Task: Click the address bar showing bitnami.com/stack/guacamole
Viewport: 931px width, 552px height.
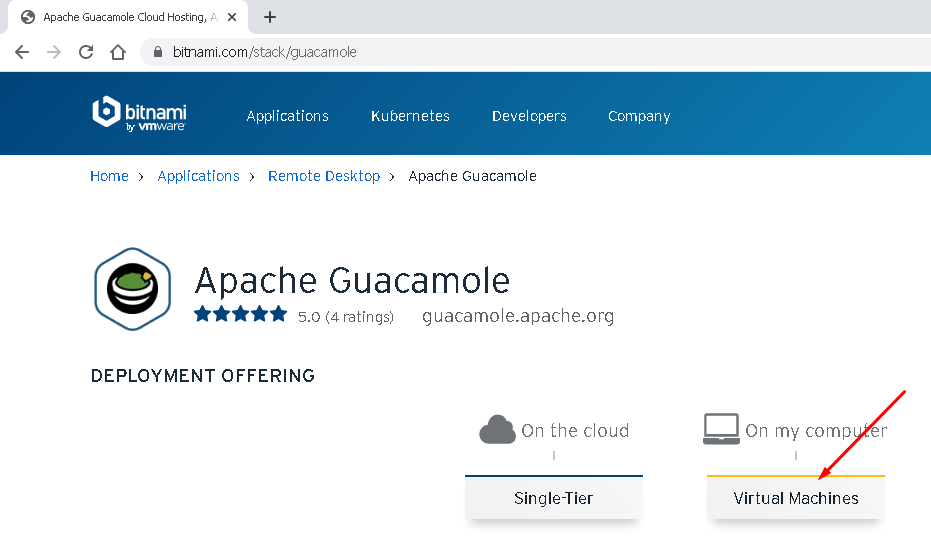Action: [x=534, y=52]
